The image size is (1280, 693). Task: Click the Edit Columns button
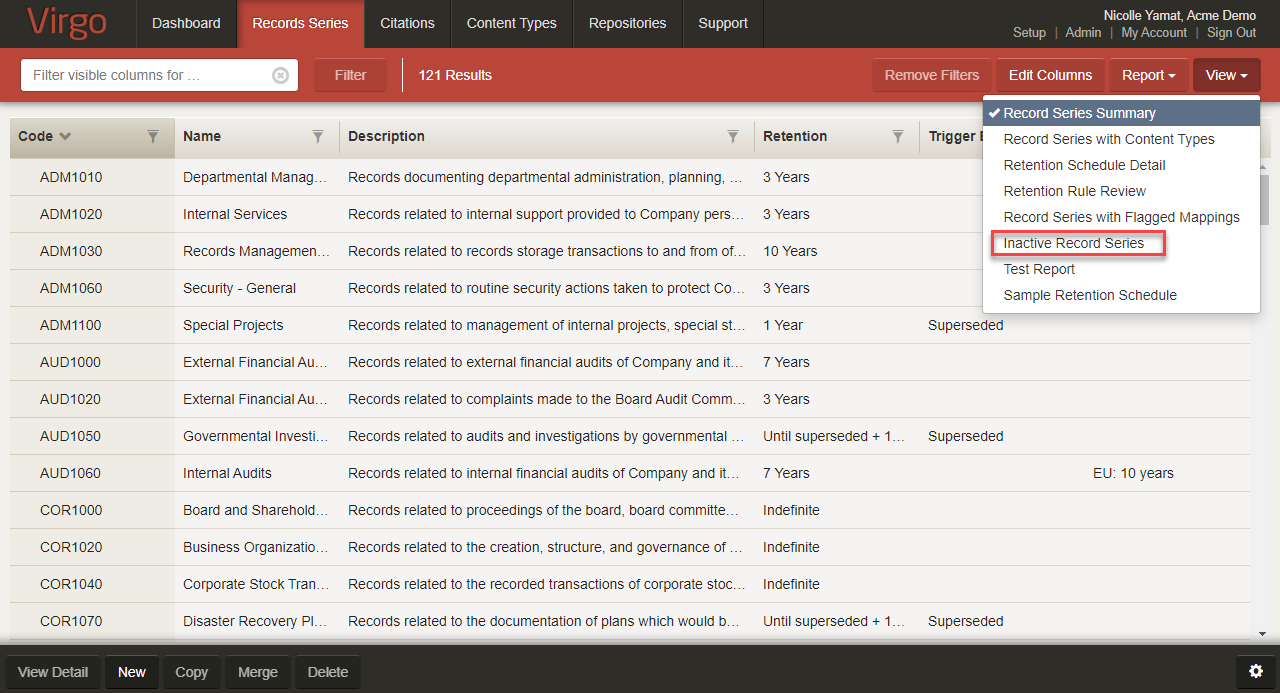1050,75
